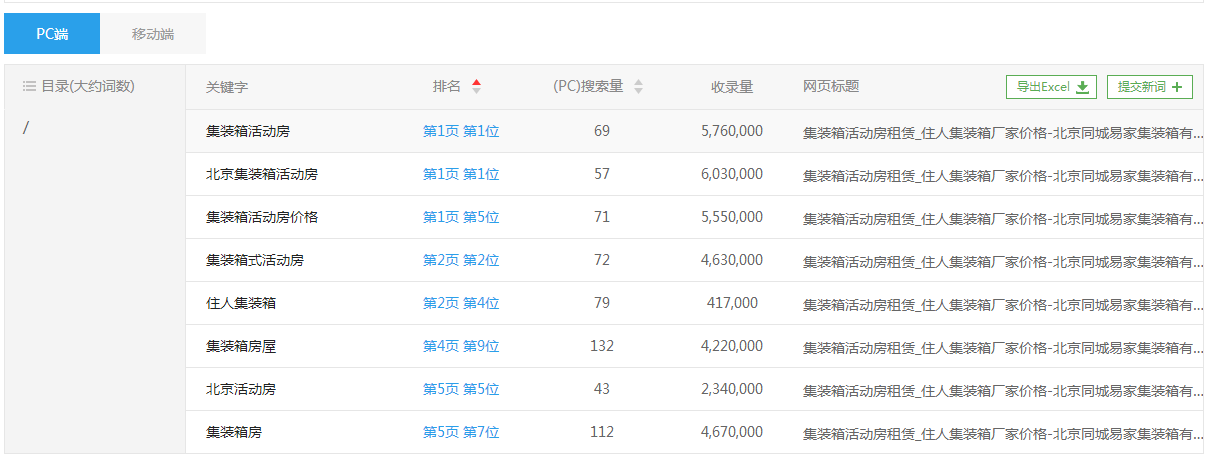Click page title in 北京活动房 row
Image resolution: width=1219 pixels, height=457 pixels.
click(1002, 390)
